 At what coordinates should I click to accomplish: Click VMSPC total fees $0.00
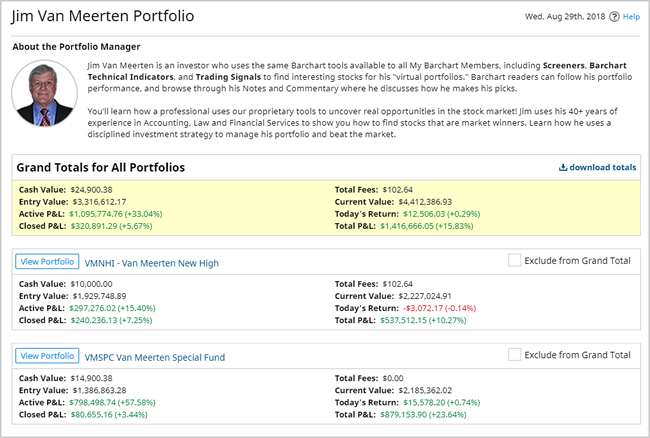pos(393,378)
